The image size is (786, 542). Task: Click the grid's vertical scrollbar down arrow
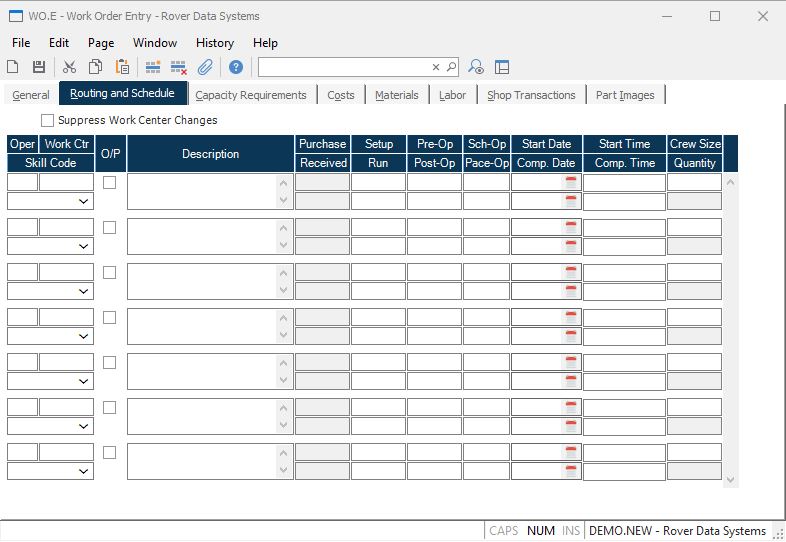[730, 480]
